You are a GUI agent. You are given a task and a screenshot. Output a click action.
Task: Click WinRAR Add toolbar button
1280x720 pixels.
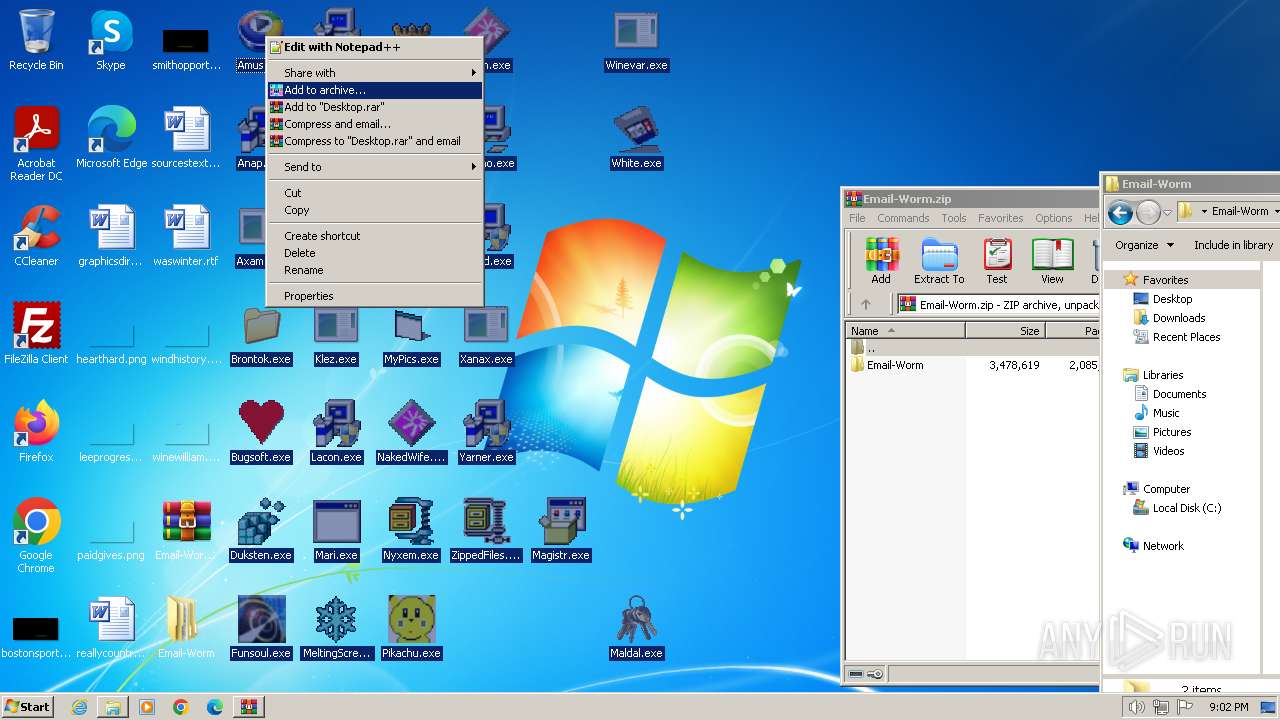[881, 261]
